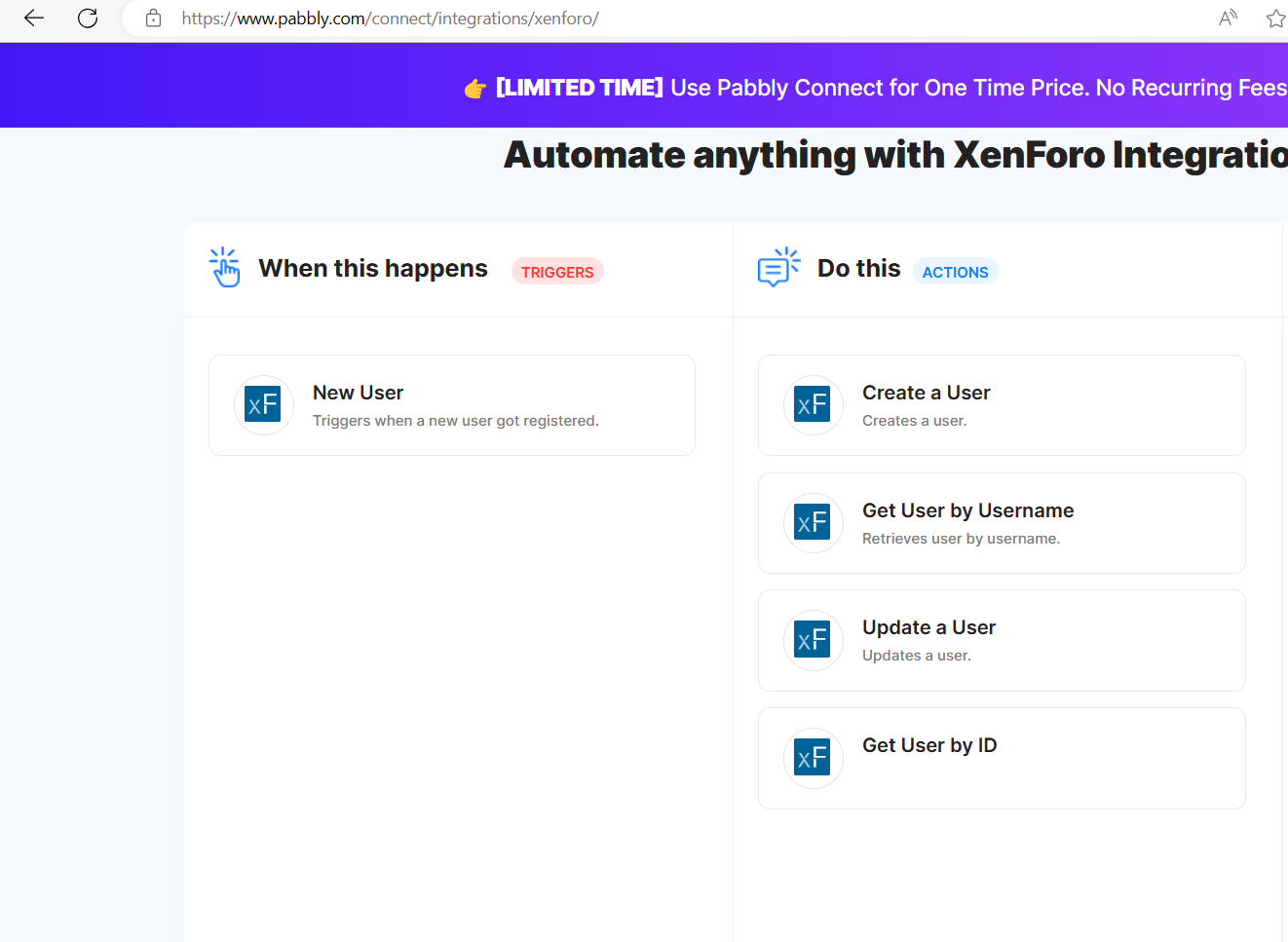Screen dimensions: 1288x942
Task: Open the 'Get User by Username' action title
Action: [967, 510]
